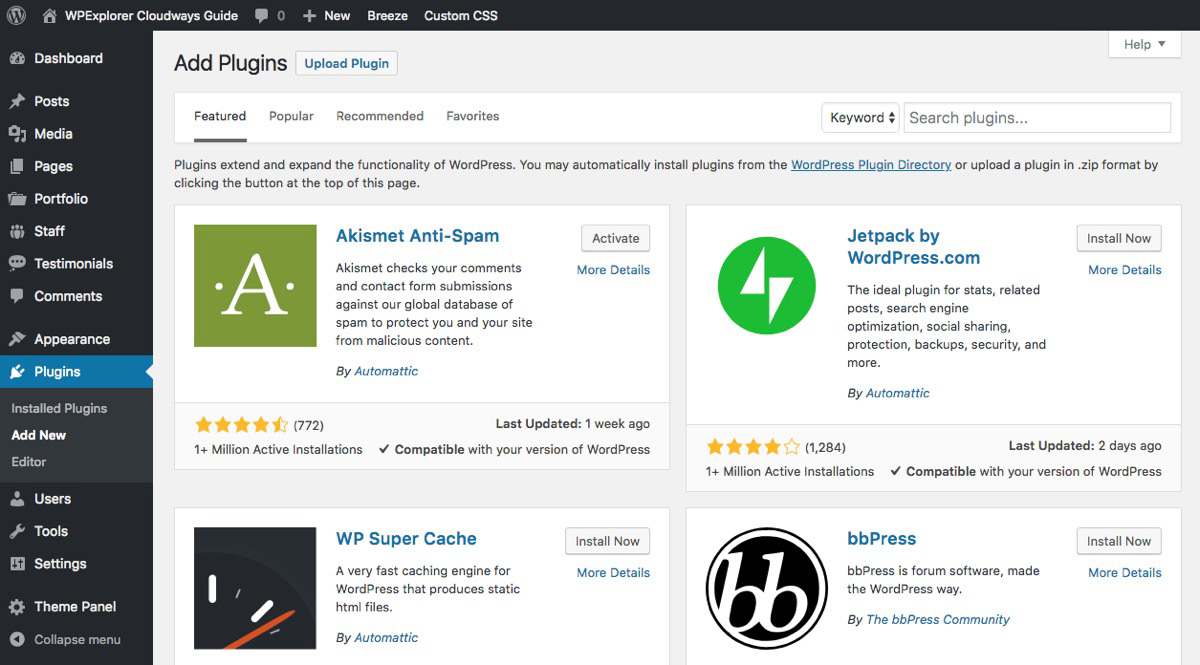This screenshot has height=665, width=1200.
Task: Switch to the Favorites tab
Action: coord(473,116)
